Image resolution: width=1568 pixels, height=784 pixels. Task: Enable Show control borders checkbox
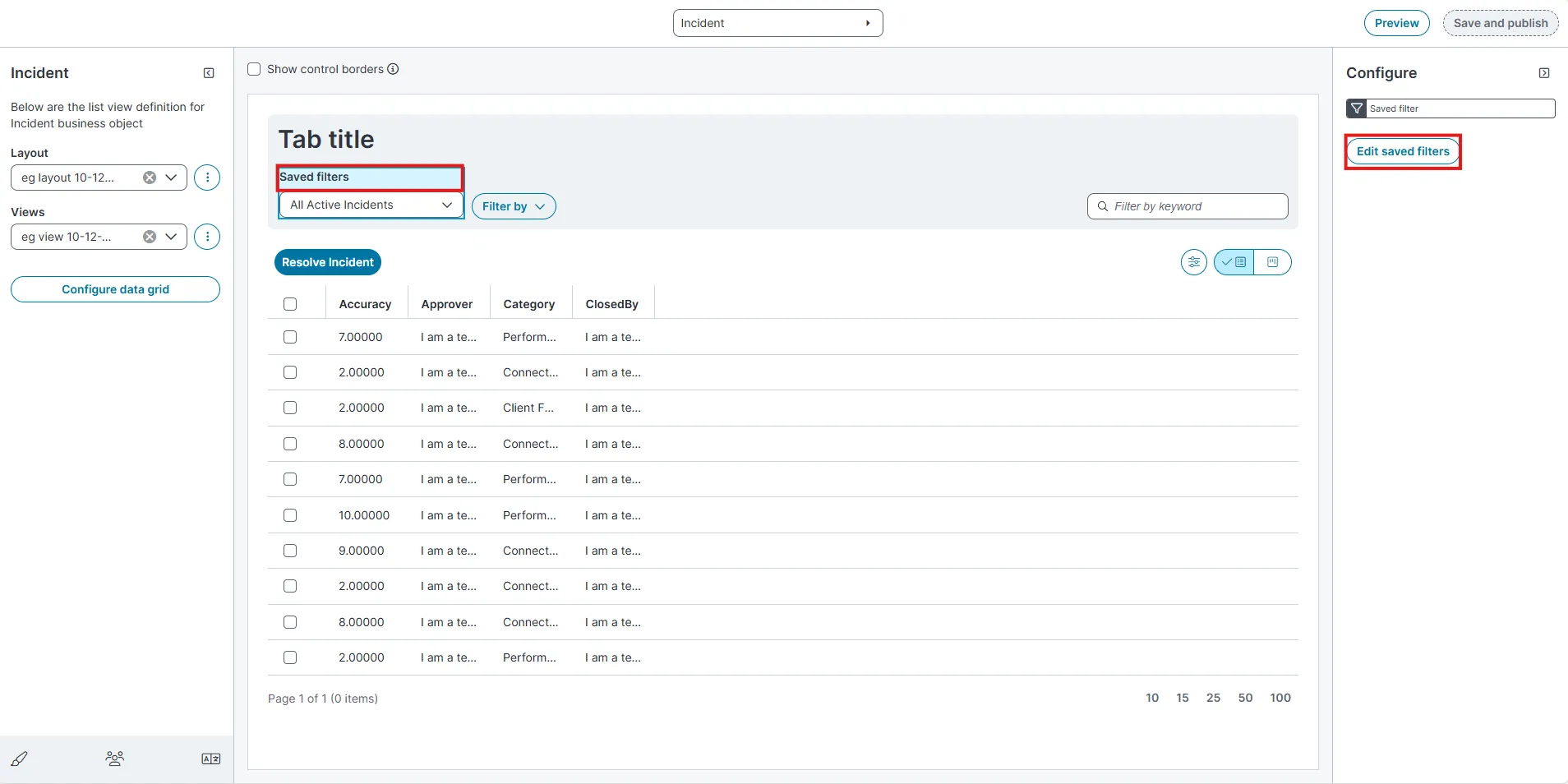click(255, 69)
